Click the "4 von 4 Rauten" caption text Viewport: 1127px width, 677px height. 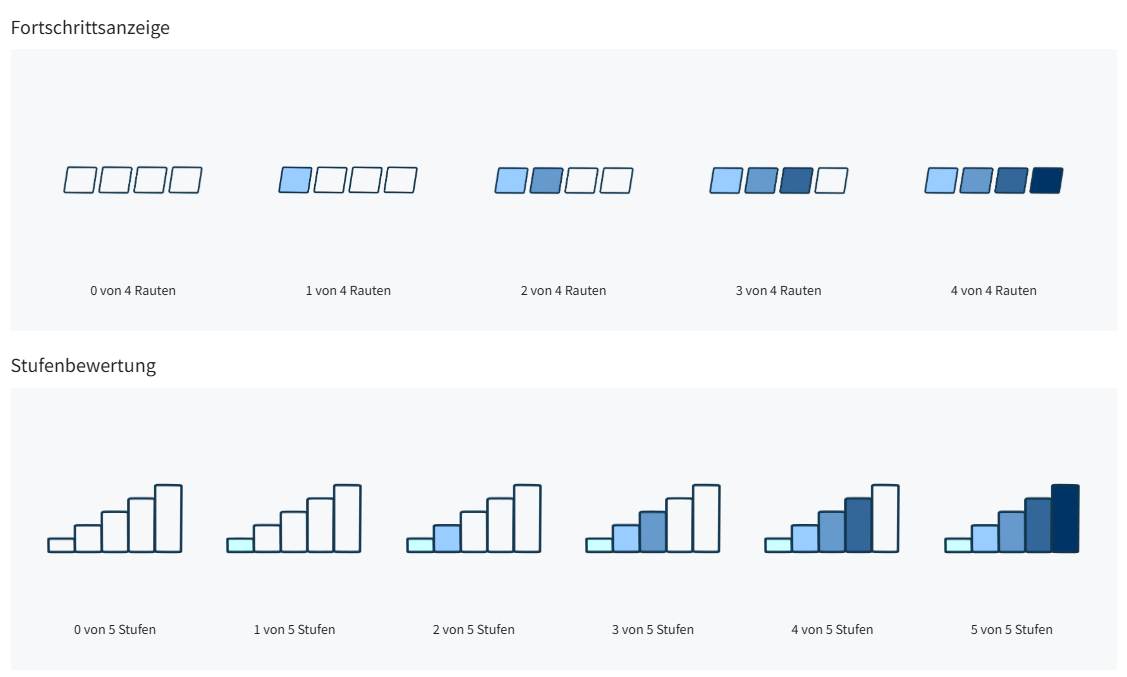(x=994, y=291)
